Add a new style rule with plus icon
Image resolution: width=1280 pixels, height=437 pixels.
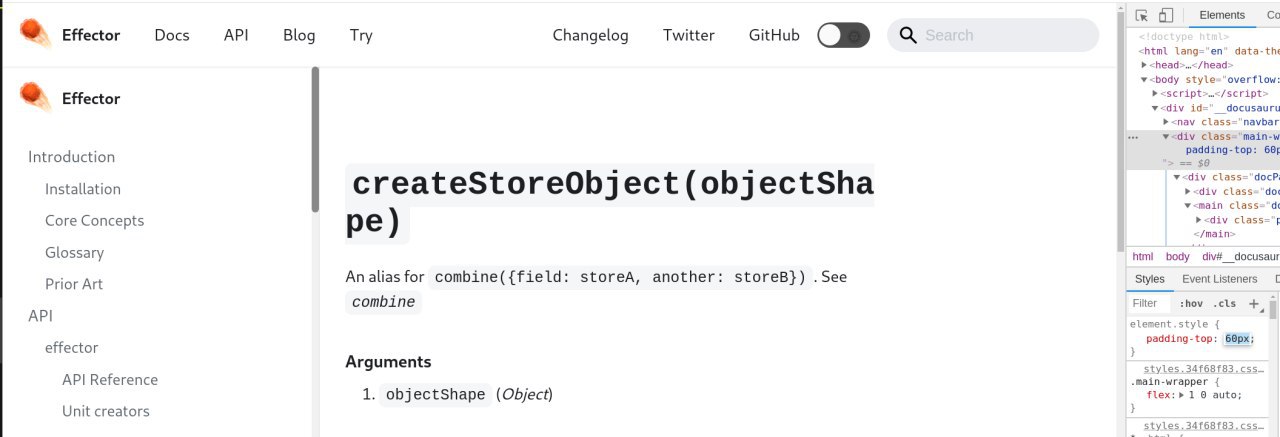click(x=1254, y=303)
